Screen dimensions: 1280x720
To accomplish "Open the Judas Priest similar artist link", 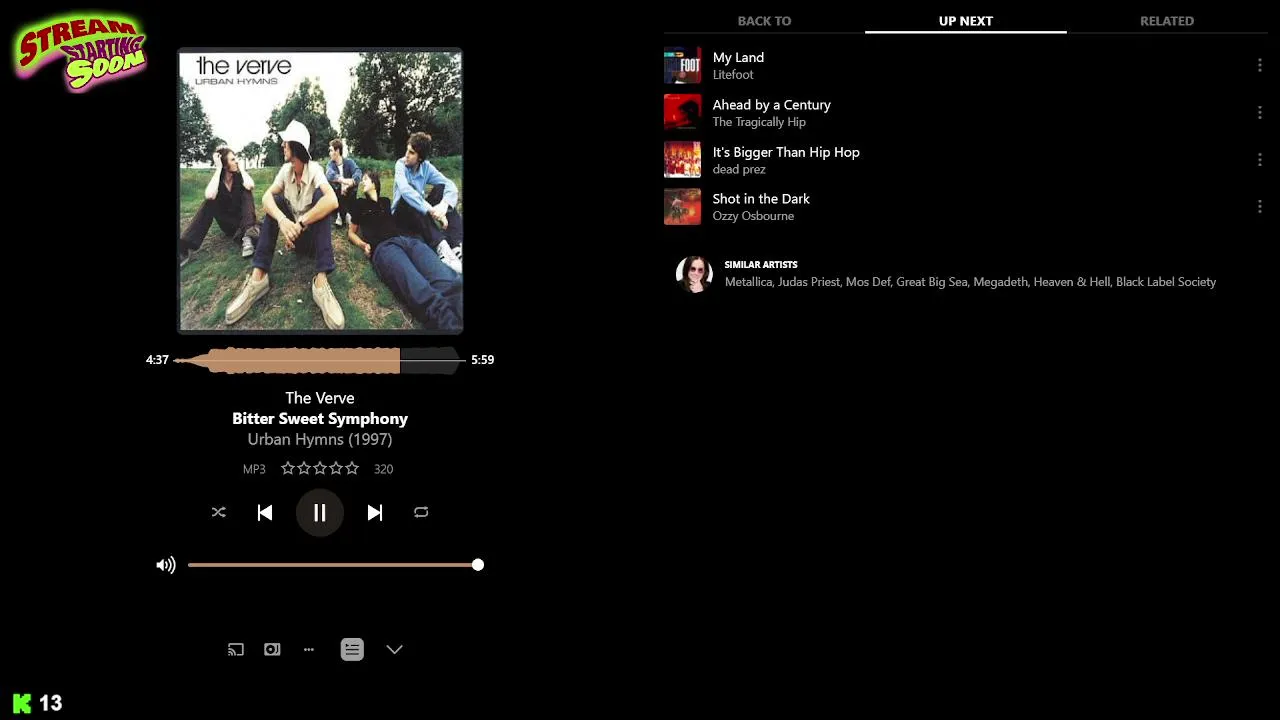I will [809, 282].
